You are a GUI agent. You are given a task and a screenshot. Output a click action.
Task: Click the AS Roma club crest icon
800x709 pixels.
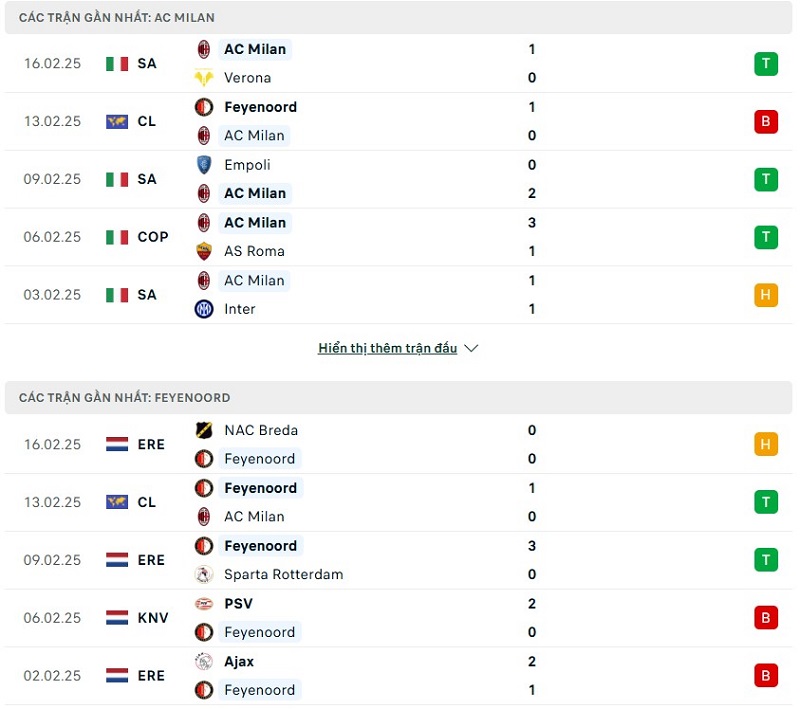(x=204, y=251)
